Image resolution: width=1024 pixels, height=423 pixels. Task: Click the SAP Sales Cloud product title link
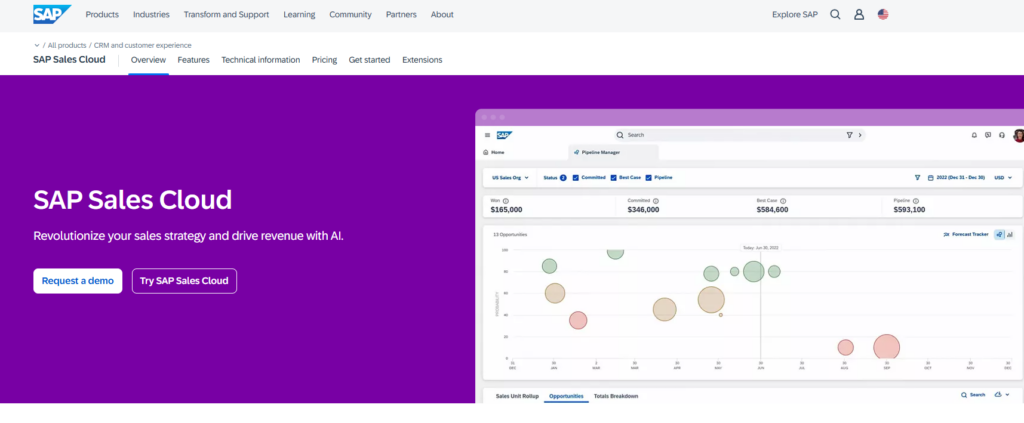[69, 59]
